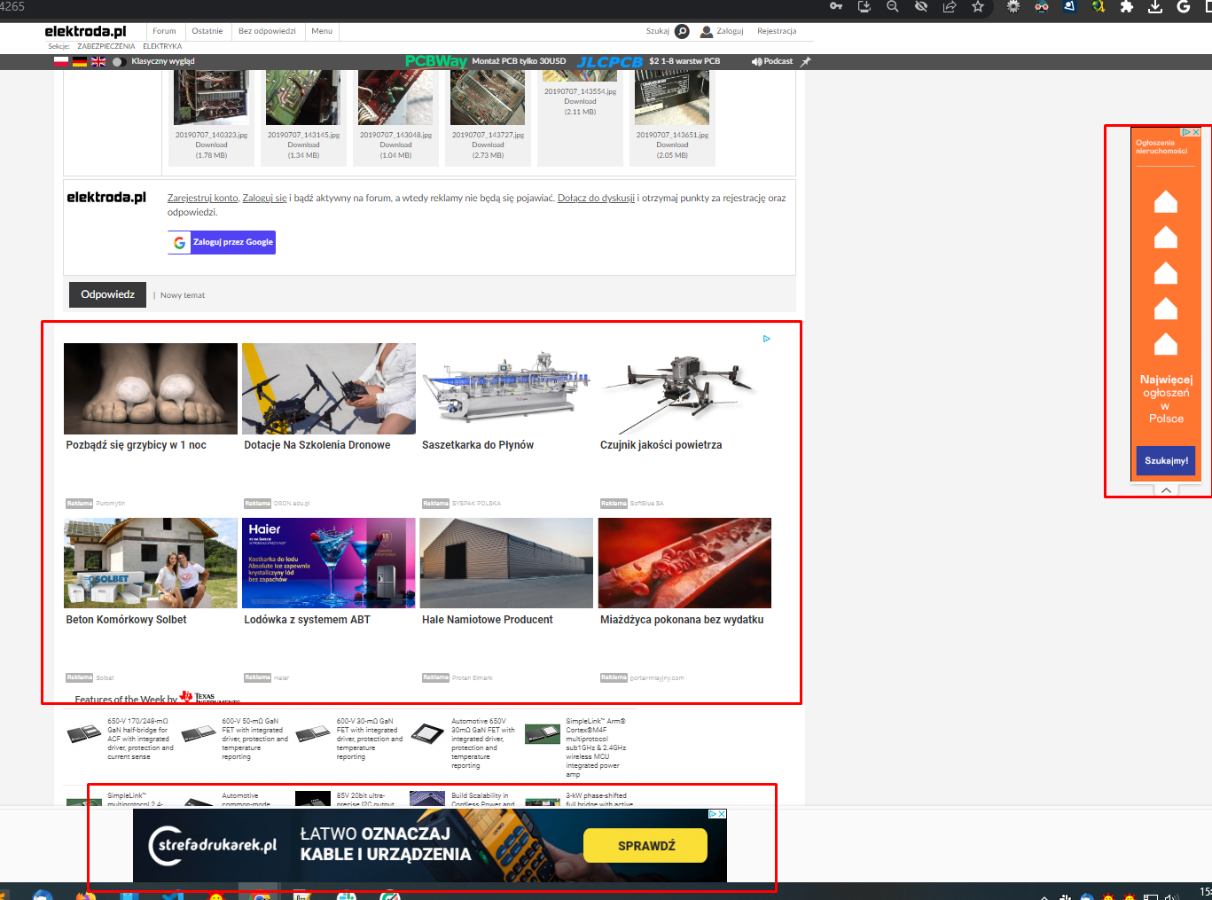Click the pin icon next to Podcast
The width and height of the screenshot is (1212, 900).
[805, 62]
